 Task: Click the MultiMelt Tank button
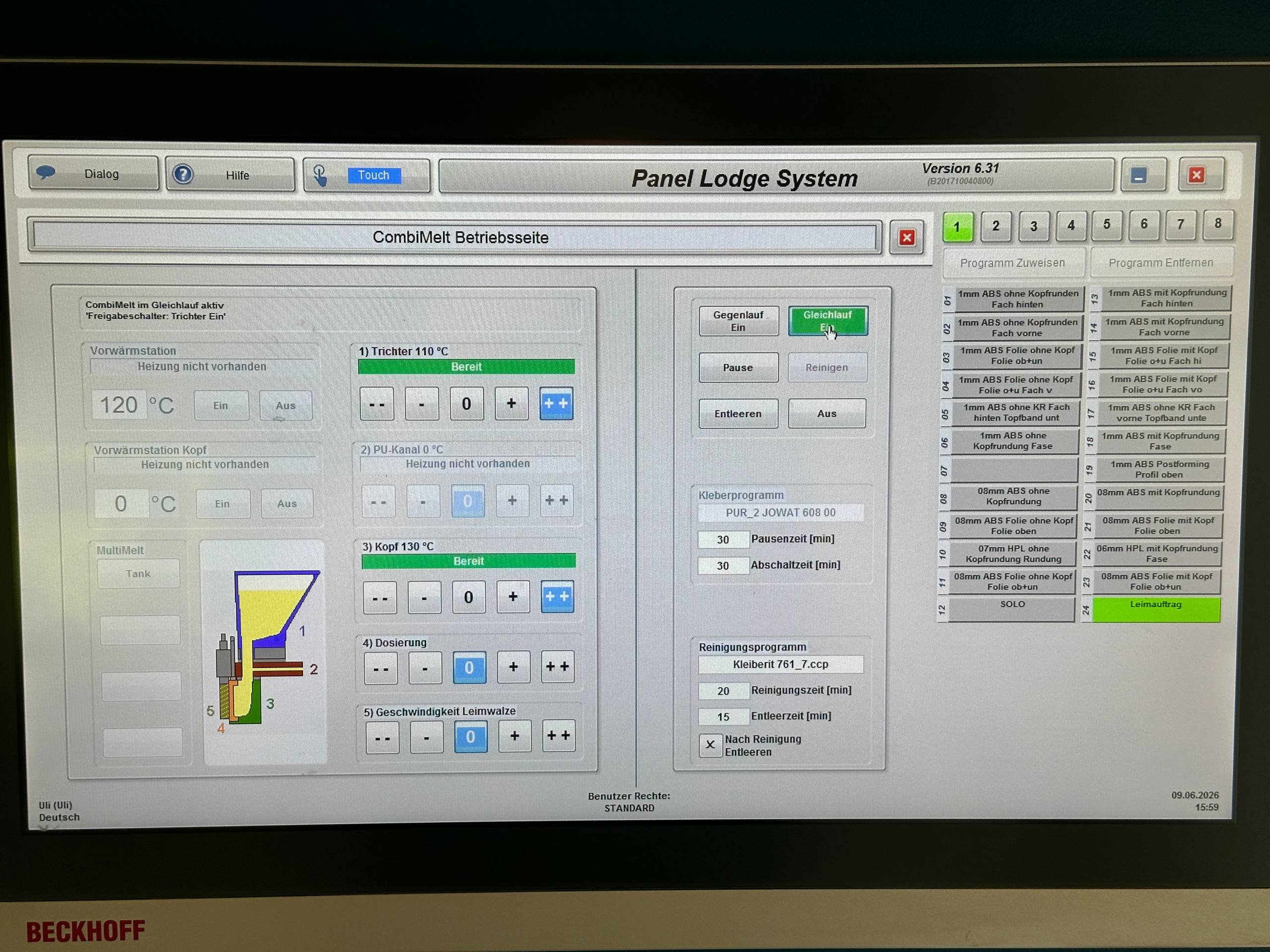[x=138, y=573]
